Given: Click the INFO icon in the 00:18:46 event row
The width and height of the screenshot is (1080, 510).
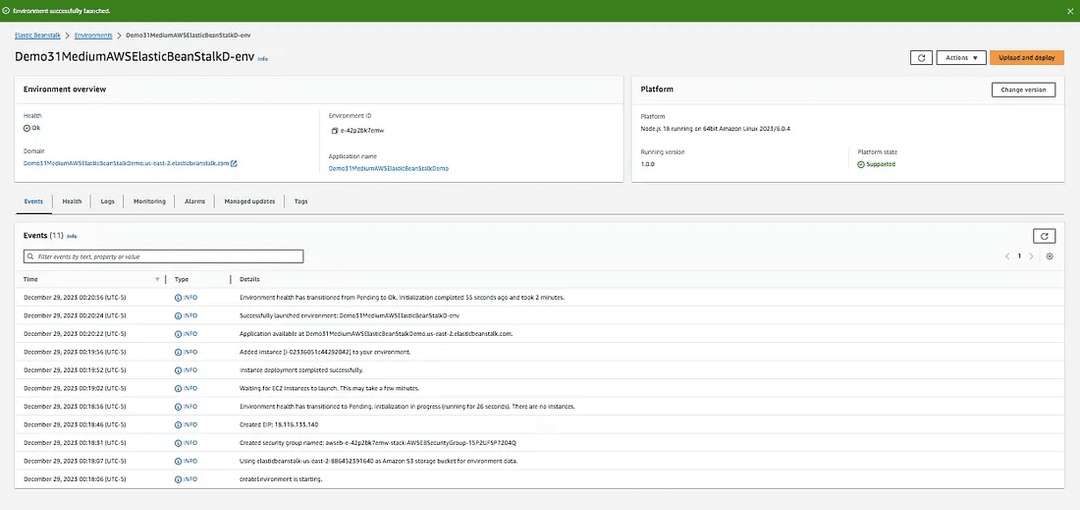Looking at the screenshot, I should 178,425.
